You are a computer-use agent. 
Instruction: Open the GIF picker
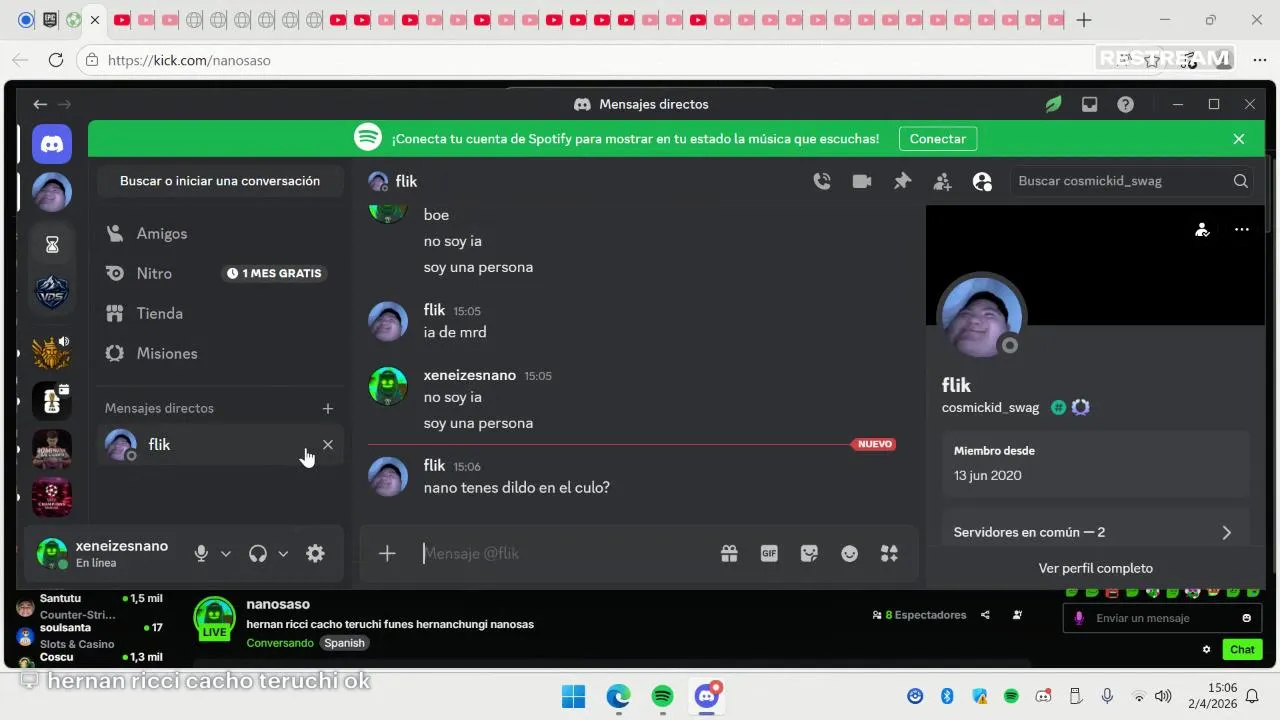[x=769, y=554]
